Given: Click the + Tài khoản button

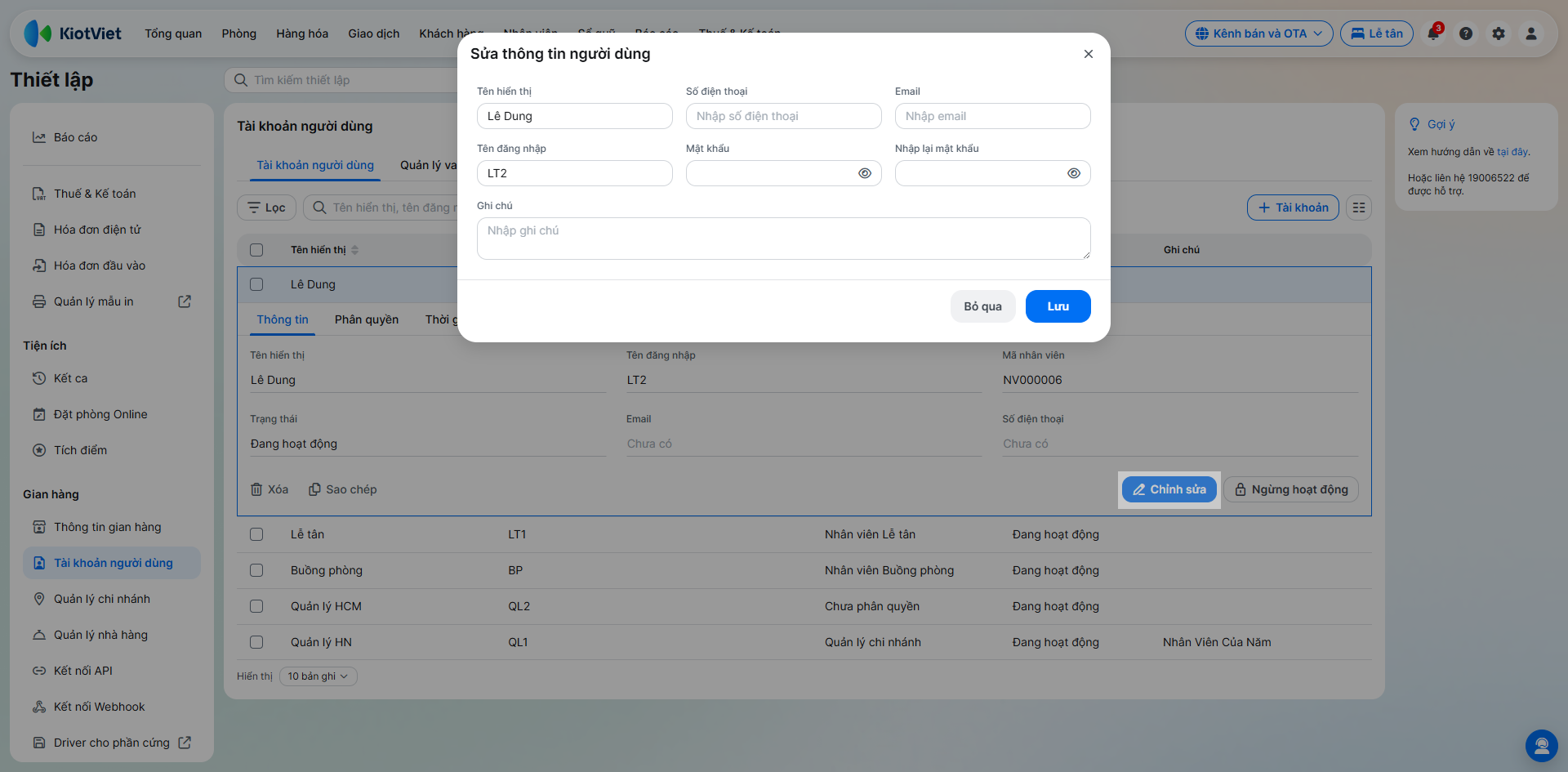Looking at the screenshot, I should click(1293, 208).
